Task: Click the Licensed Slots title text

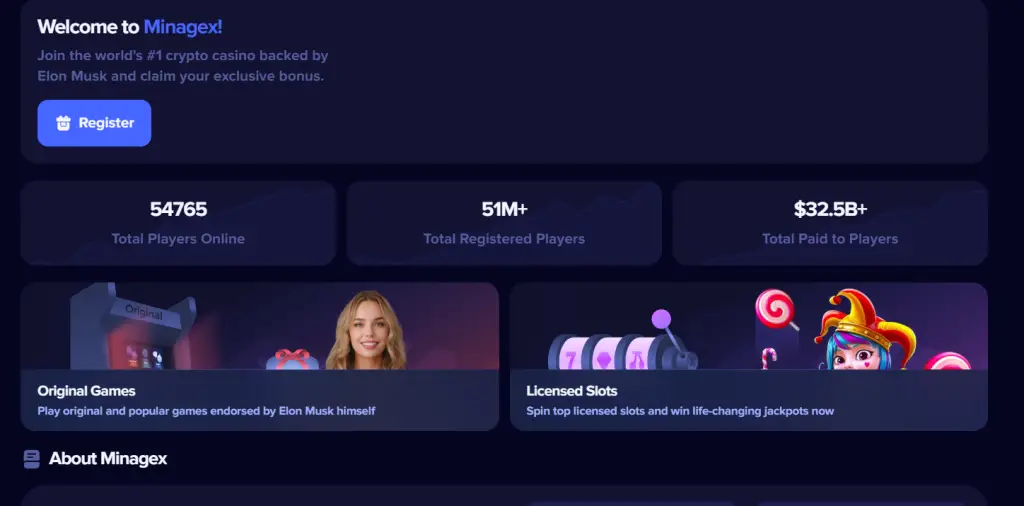Action: click(x=571, y=391)
